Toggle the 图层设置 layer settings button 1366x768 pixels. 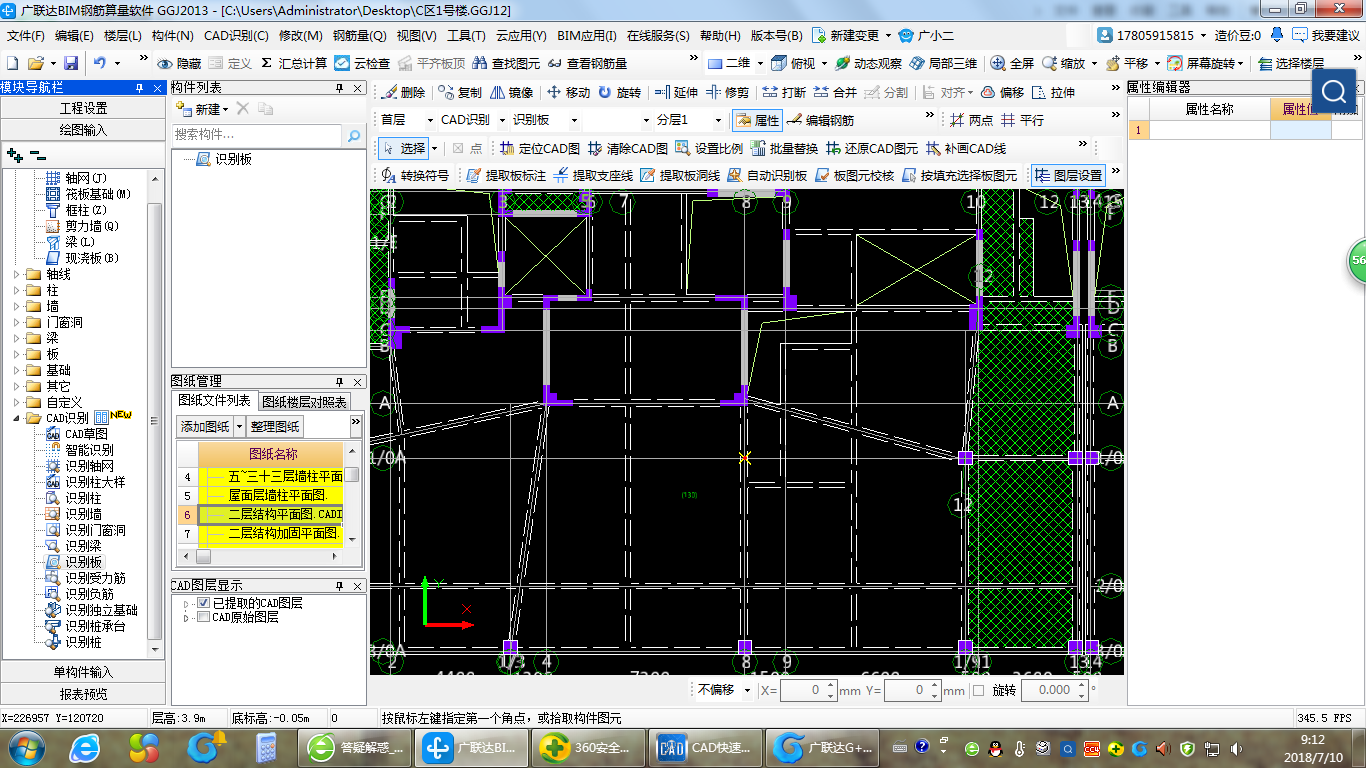[x=1067, y=175]
